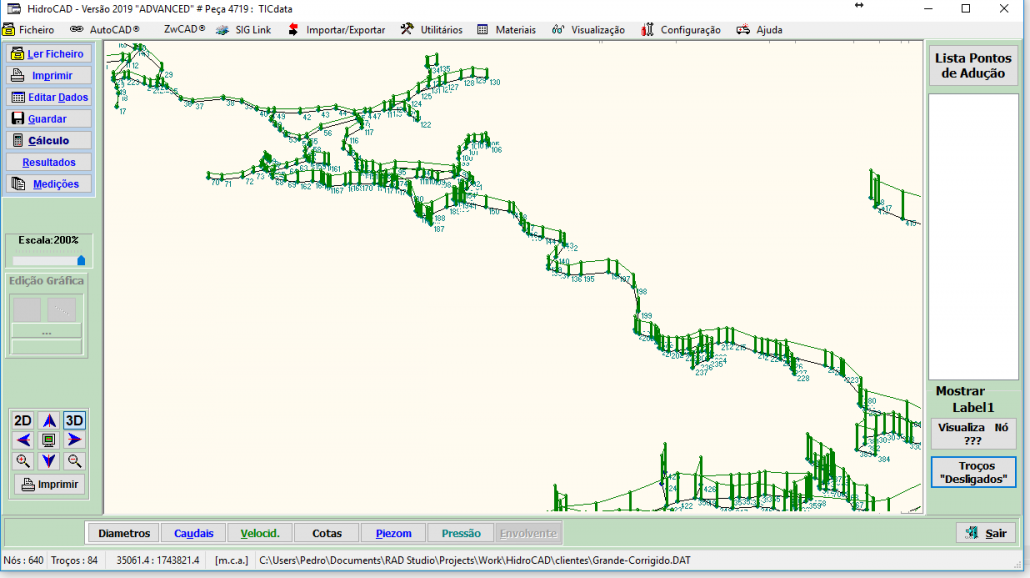This screenshot has width=1030, height=578.
Task: Click the monitor fit-to-screen icon
Action: (x=49, y=440)
